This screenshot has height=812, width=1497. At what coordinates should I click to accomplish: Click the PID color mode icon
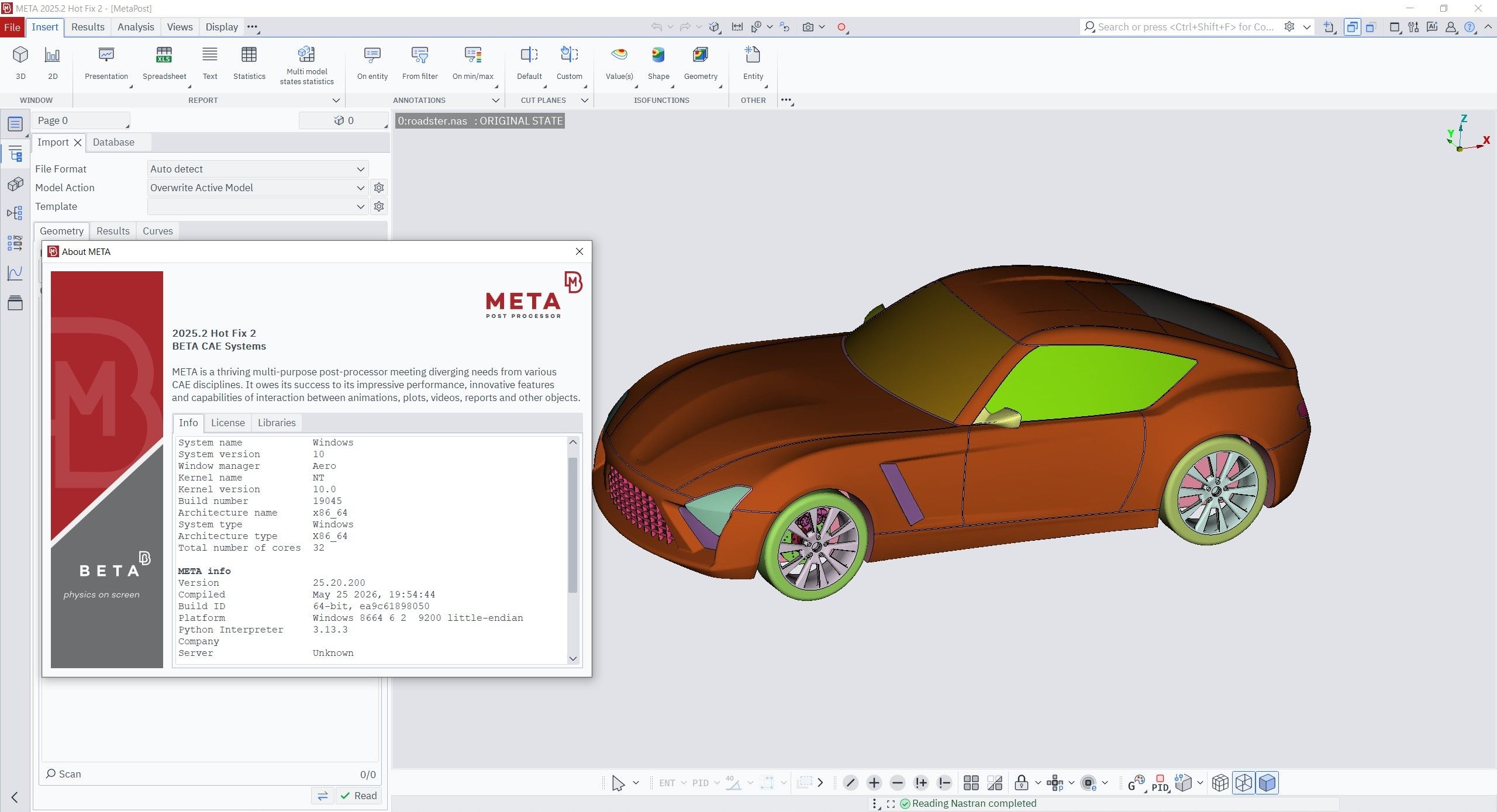coord(1160,783)
